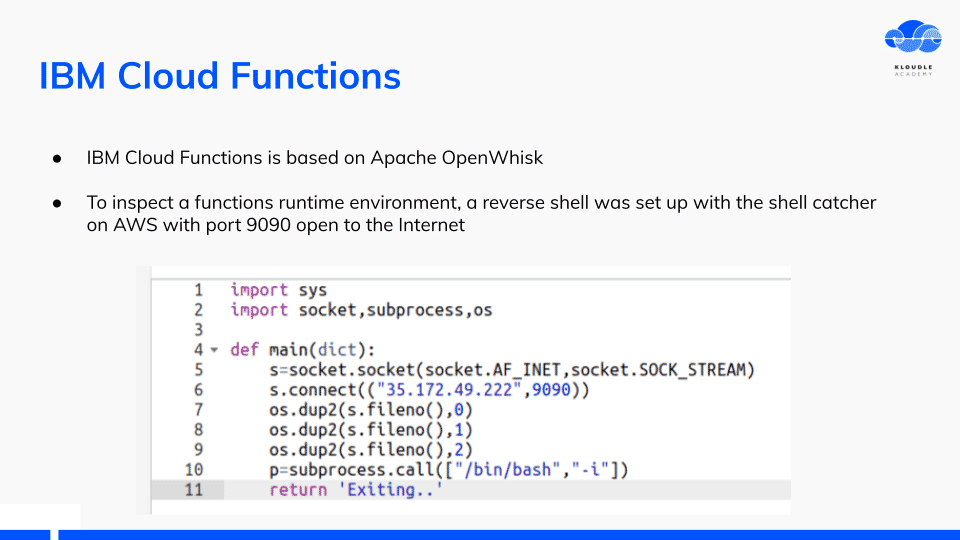Click the subprocess.call line with "/bin/bash"
The width and height of the screenshot is (960, 540).
[449, 470]
